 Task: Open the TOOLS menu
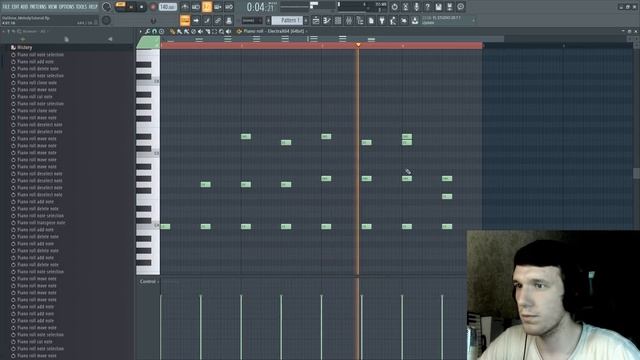pos(82,7)
